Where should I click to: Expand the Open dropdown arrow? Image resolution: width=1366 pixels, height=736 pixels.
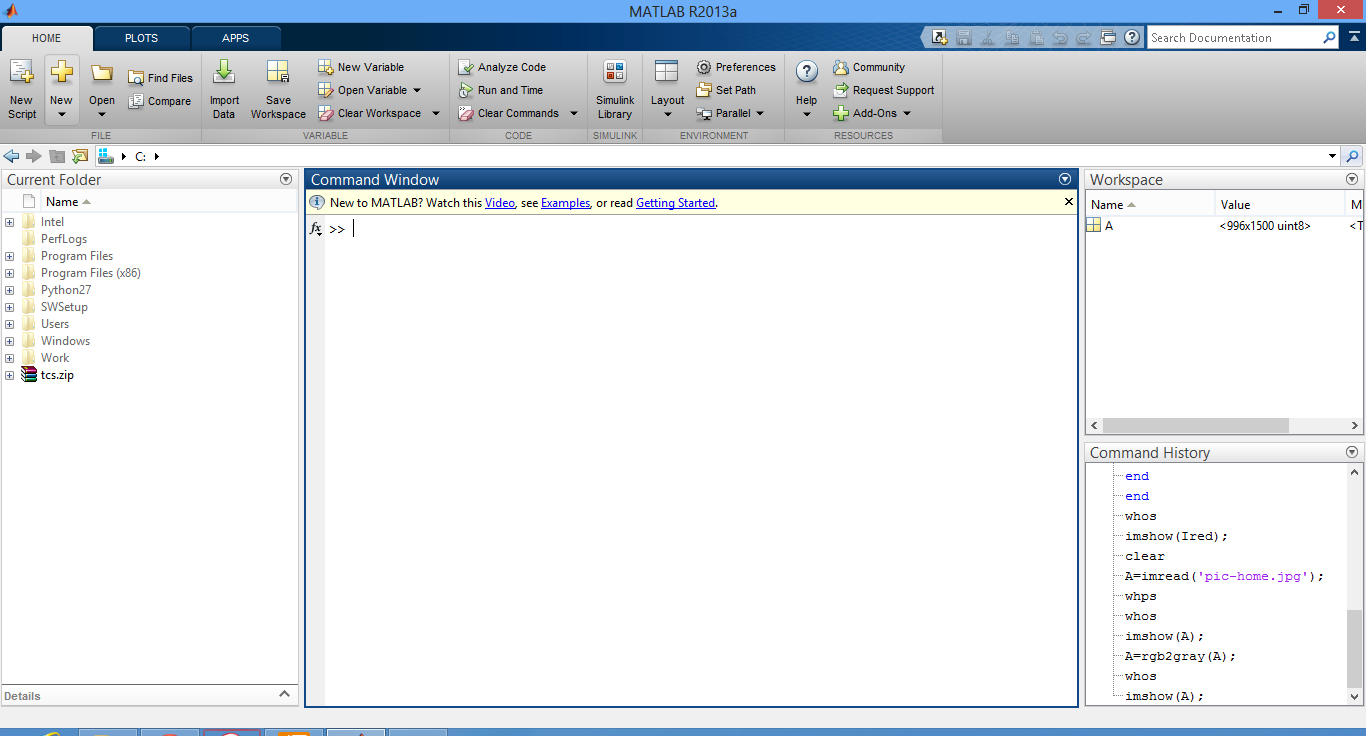(102, 114)
